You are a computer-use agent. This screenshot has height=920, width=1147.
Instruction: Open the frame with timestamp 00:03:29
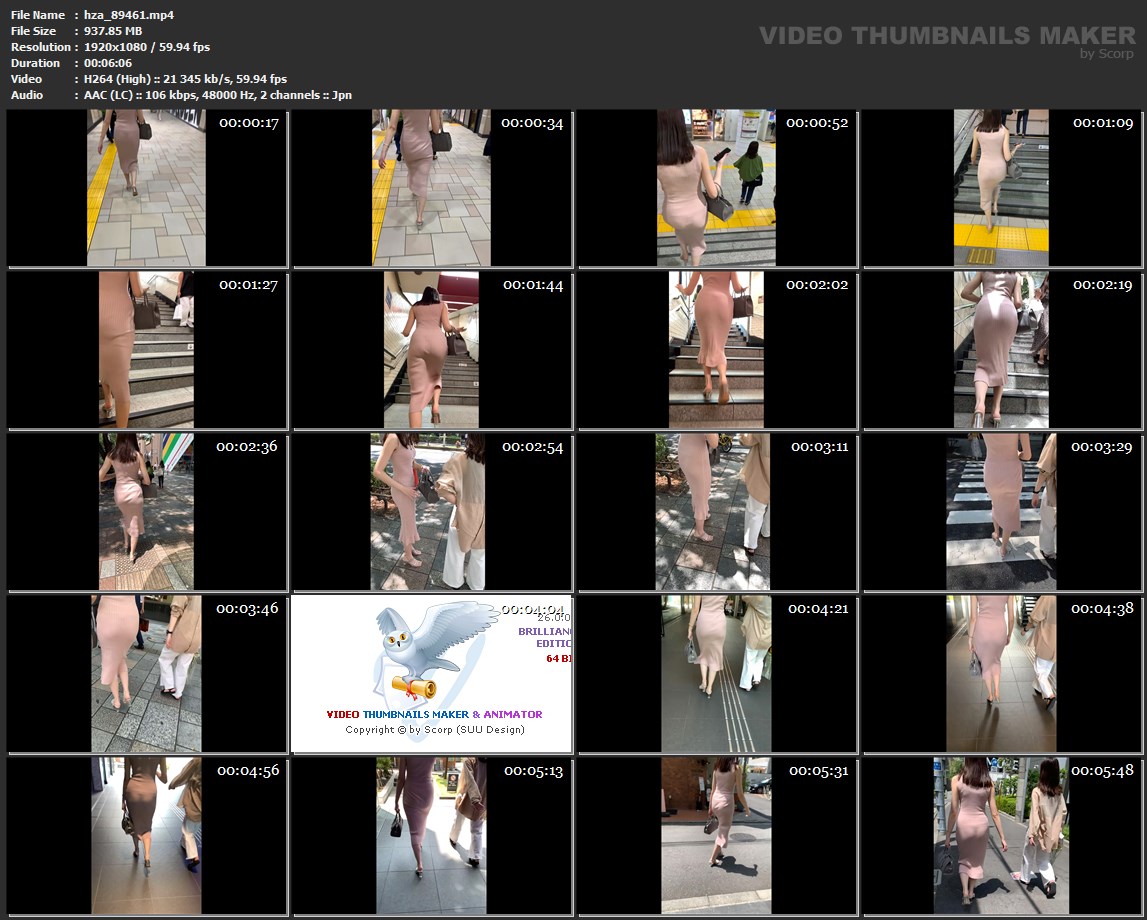coord(1001,512)
